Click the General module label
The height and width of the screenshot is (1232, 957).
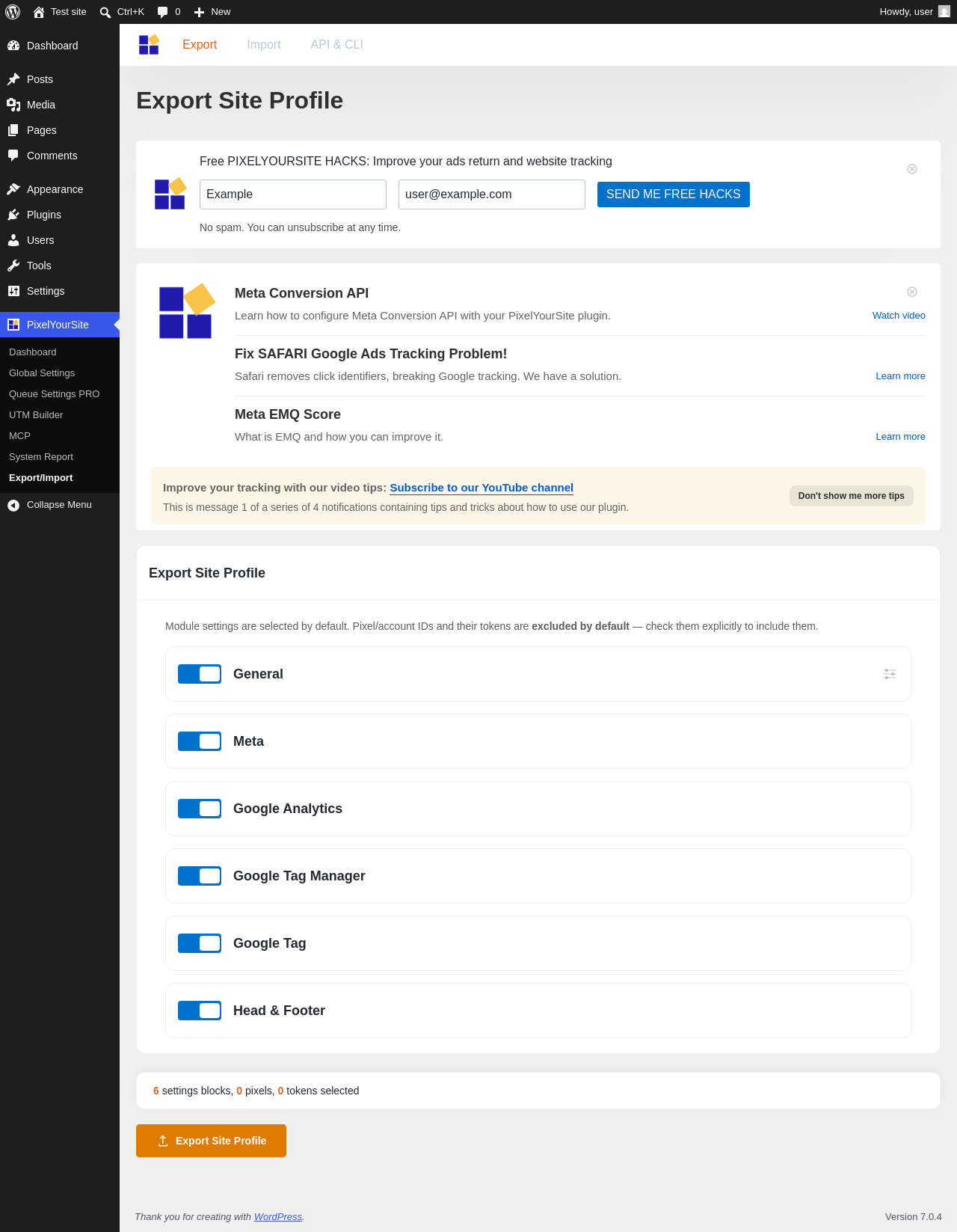[x=258, y=674]
